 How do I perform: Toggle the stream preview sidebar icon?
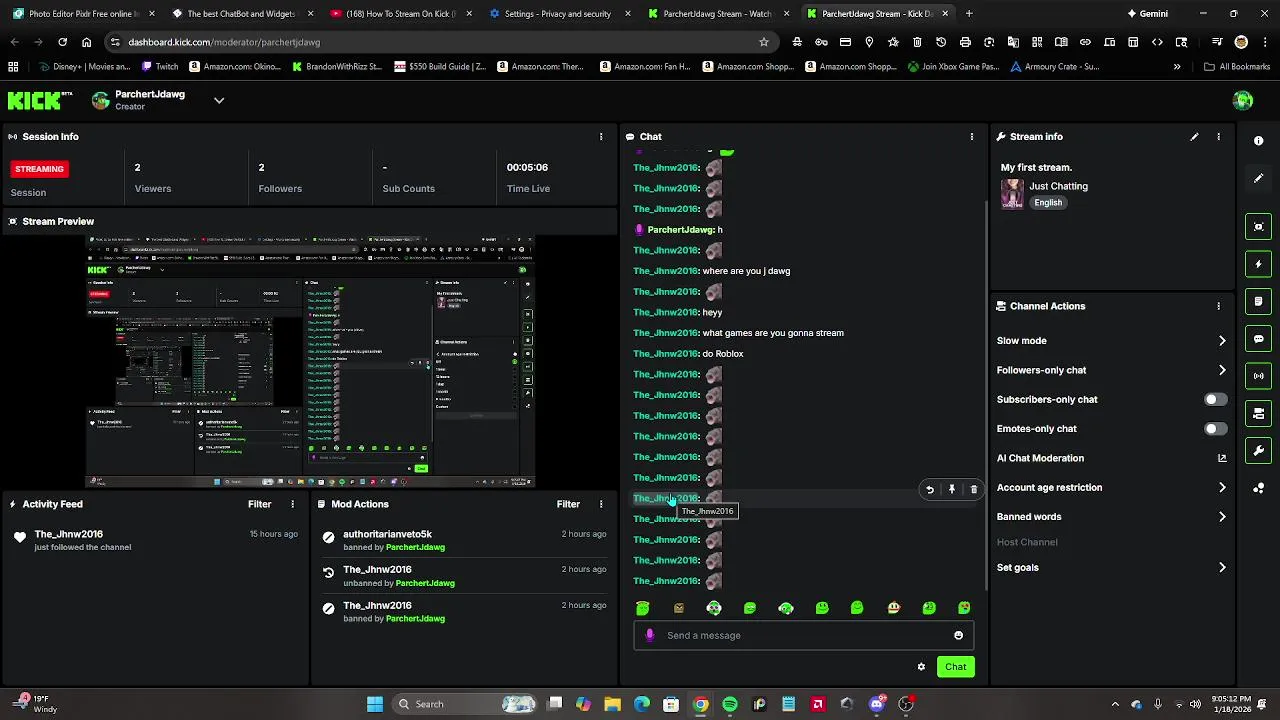pos(1258,227)
